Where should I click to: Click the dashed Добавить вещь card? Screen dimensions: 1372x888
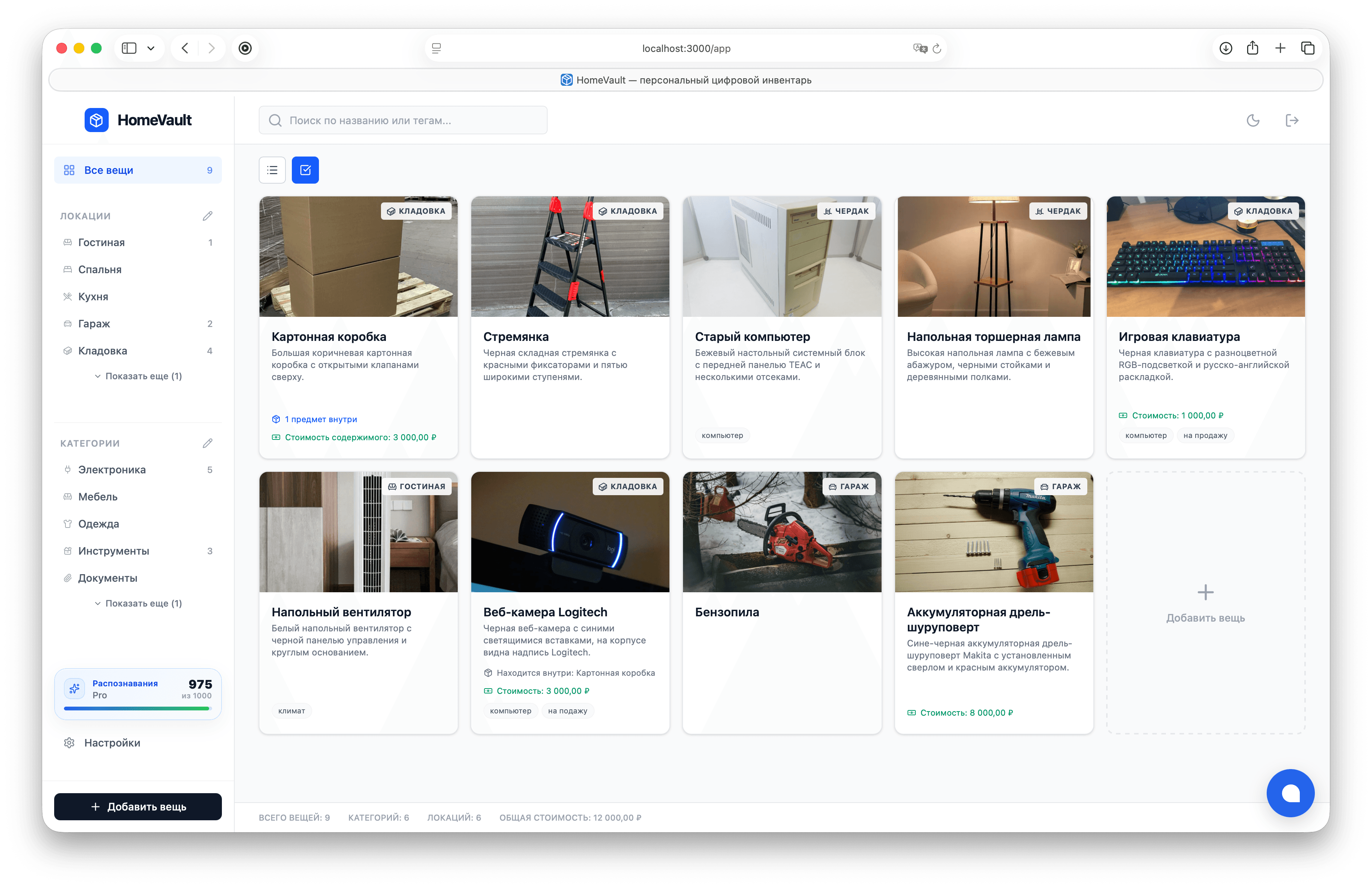[x=1205, y=603]
